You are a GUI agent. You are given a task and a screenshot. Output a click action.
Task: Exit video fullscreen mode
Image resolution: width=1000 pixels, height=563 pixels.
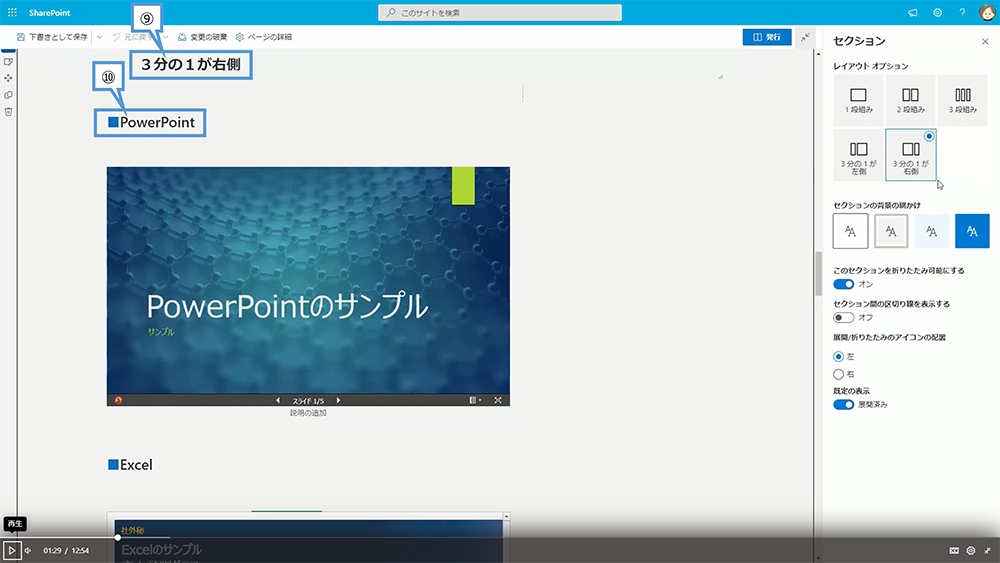[x=987, y=550]
